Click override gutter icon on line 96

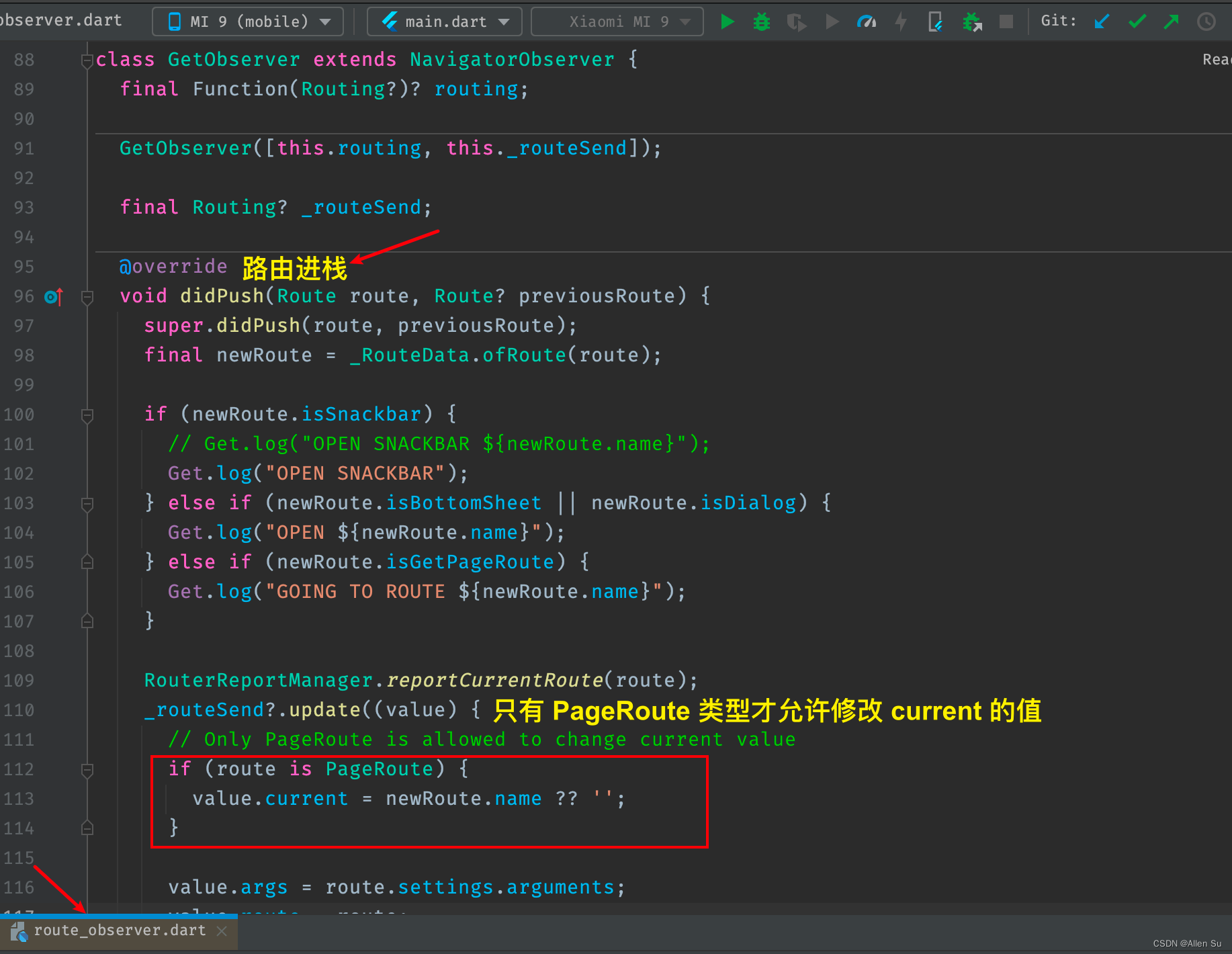(x=53, y=296)
